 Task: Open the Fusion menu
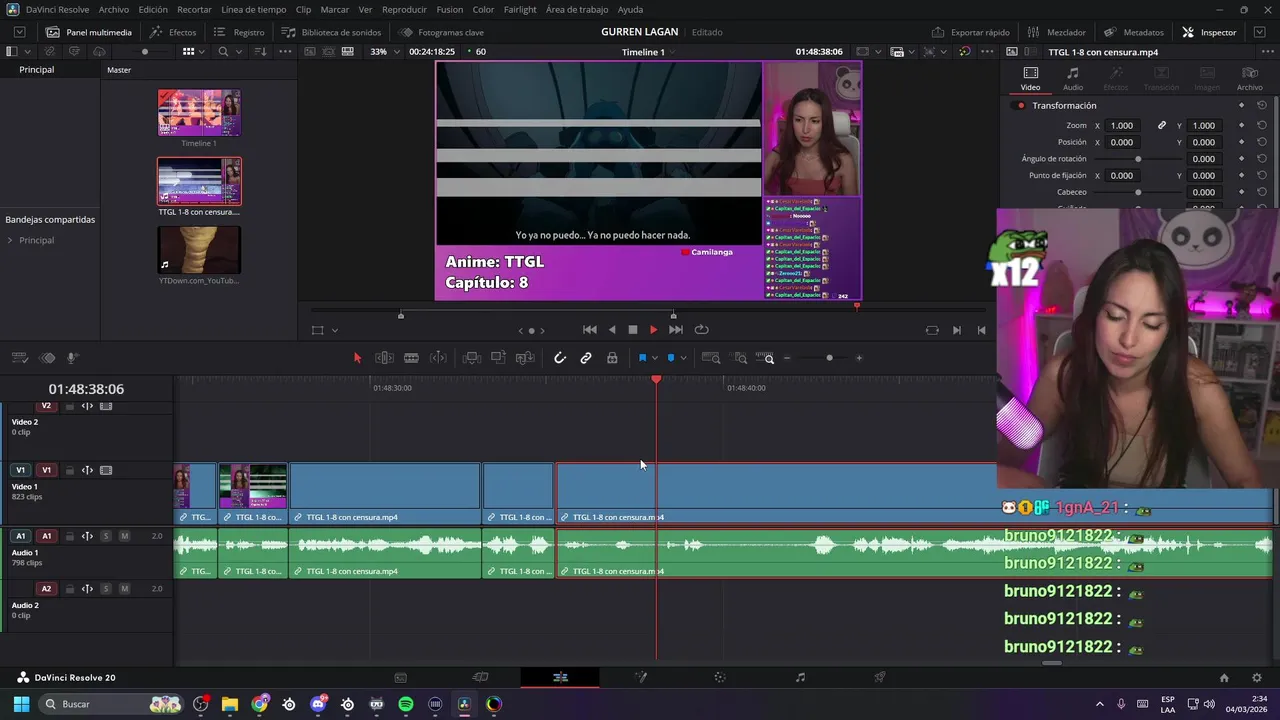tap(450, 9)
